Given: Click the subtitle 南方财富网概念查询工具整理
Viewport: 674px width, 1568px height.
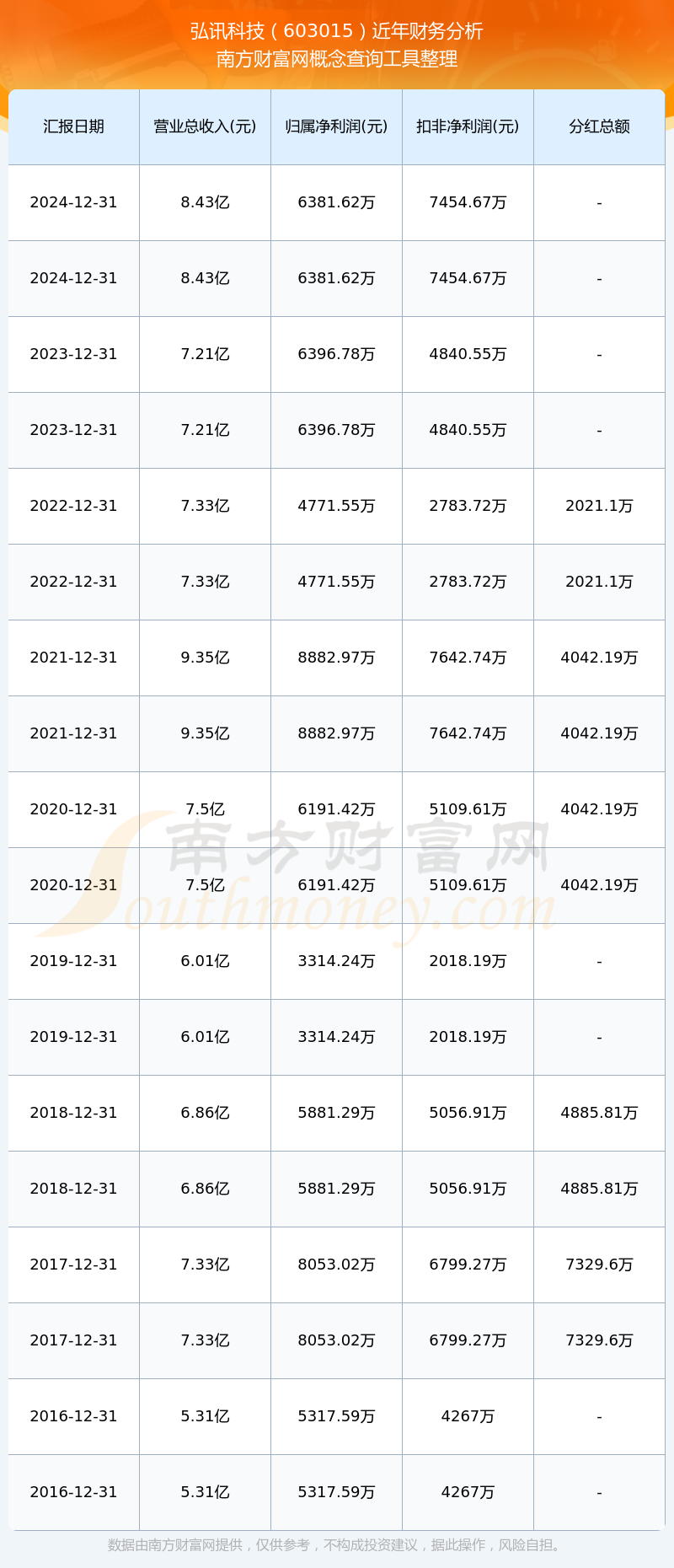Looking at the screenshot, I should (336, 59).
